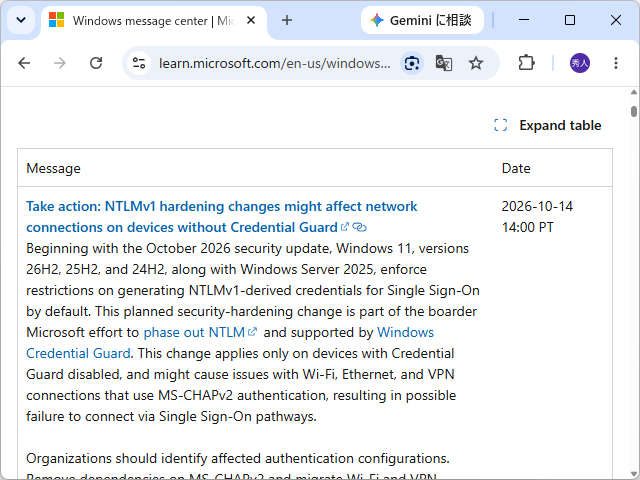
Task: Maximize the browser window
Action: (x=570, y=20)
